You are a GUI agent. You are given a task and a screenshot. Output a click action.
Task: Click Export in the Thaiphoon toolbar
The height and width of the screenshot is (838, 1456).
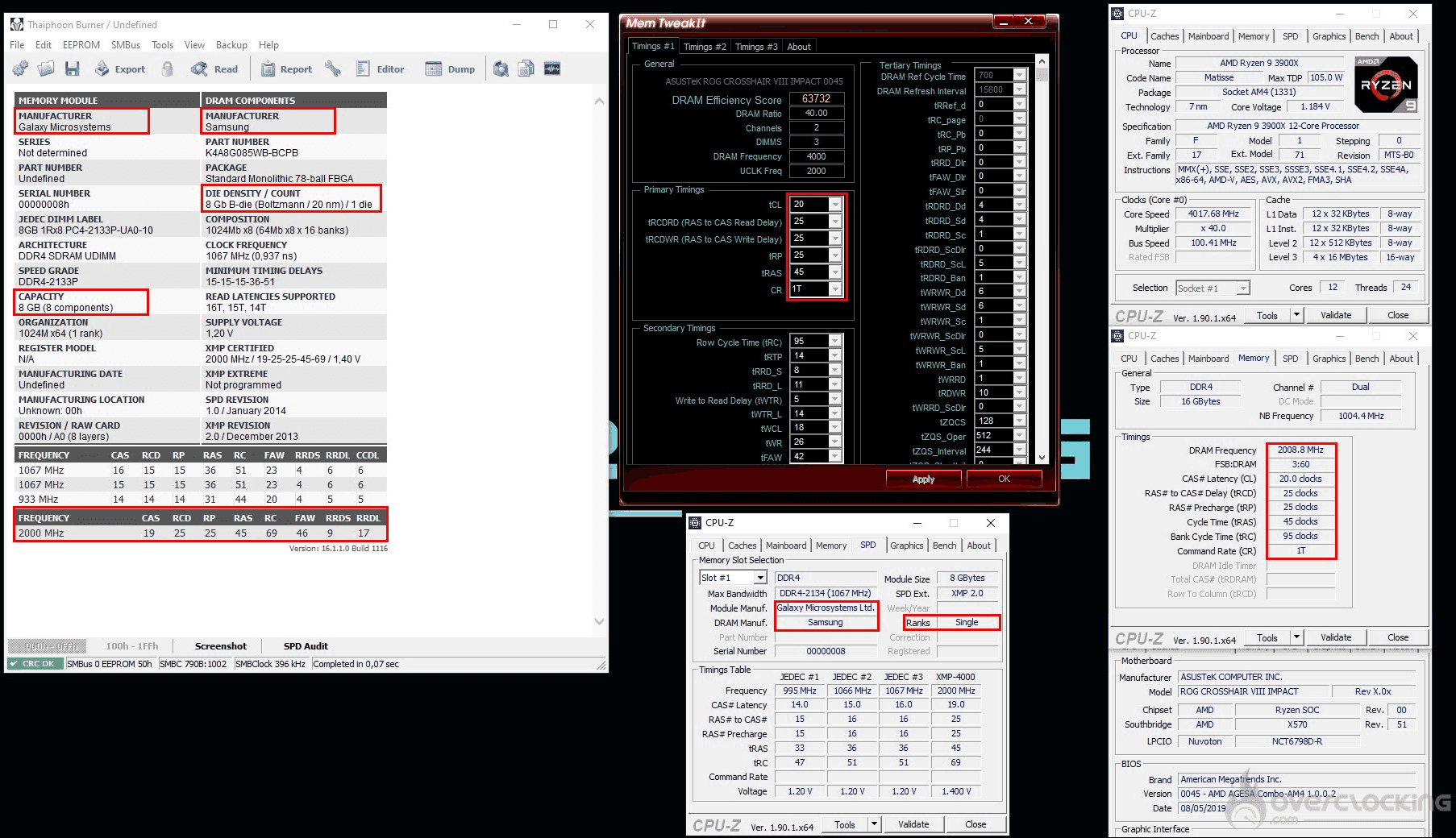120,69
